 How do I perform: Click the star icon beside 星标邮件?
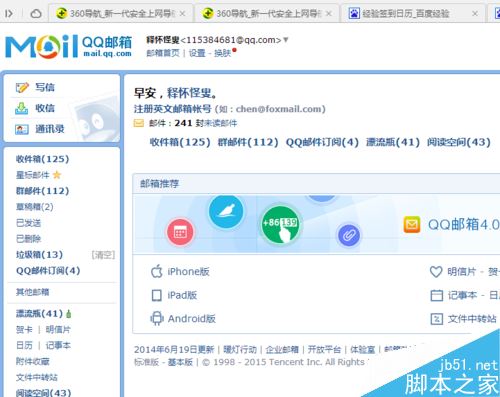coord(57,175)
